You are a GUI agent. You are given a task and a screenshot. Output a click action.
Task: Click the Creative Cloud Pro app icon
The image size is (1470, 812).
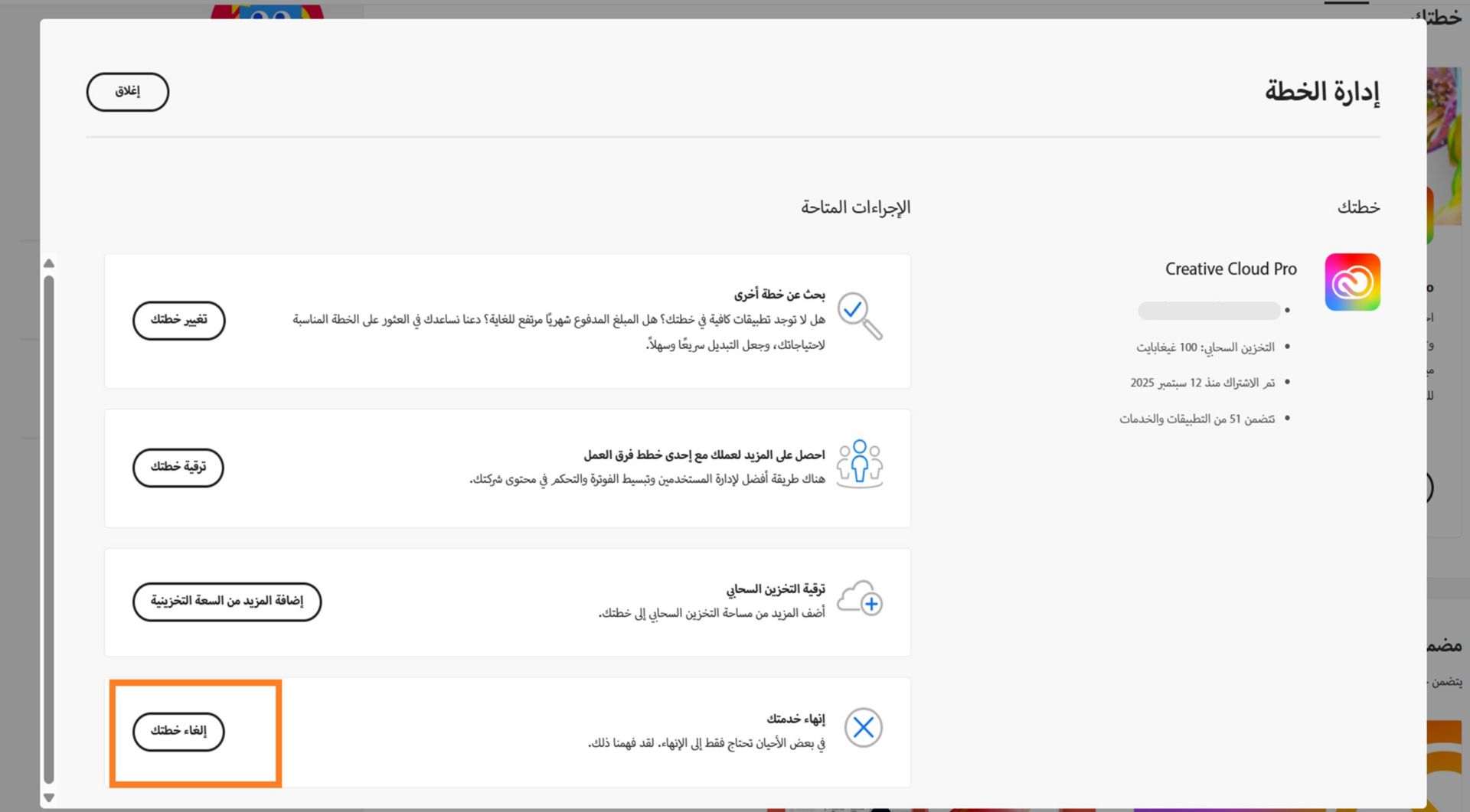[x=1352, y=282]
